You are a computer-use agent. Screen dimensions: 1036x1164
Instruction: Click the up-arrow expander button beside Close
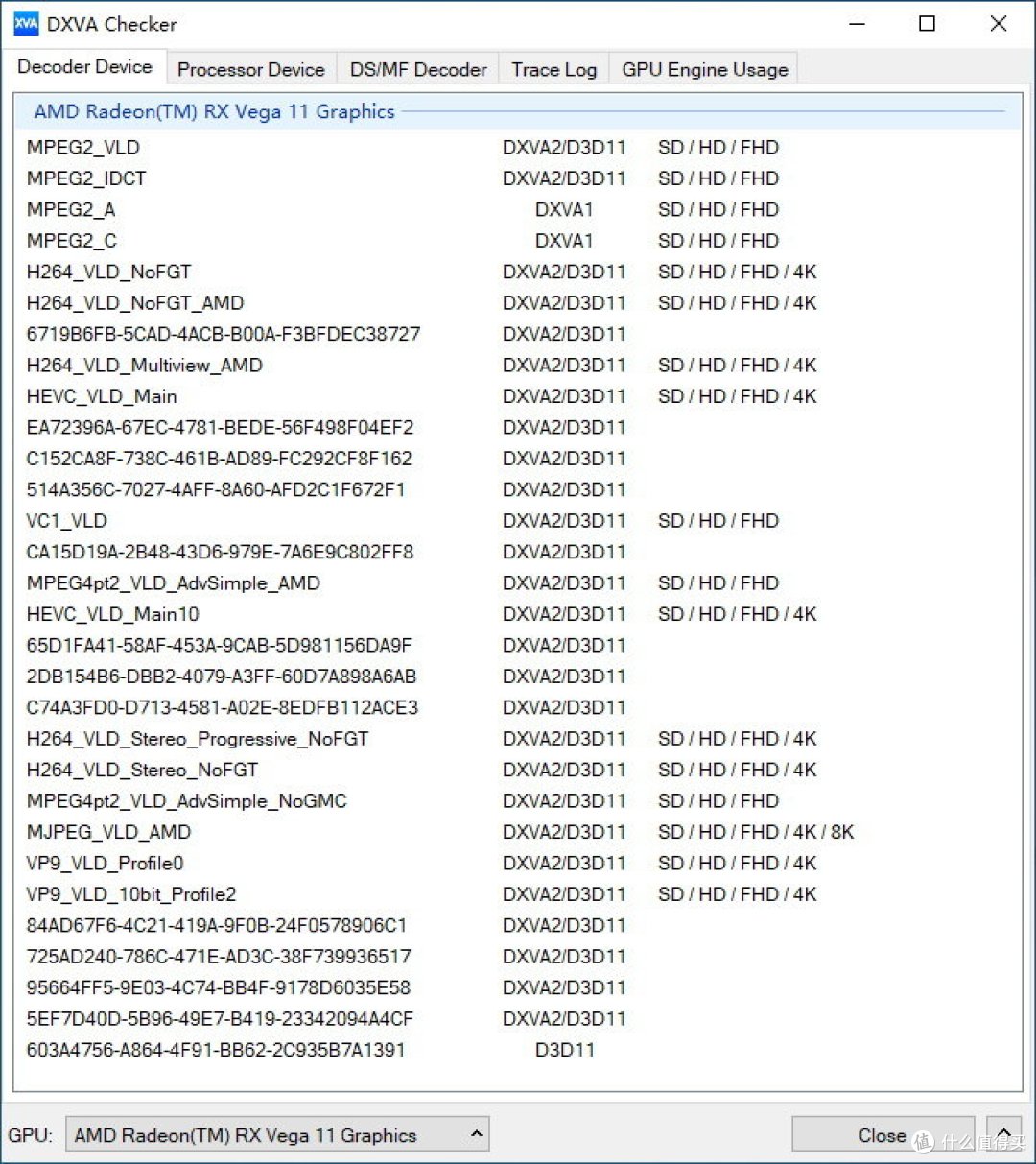[x=1003, y=1135]
